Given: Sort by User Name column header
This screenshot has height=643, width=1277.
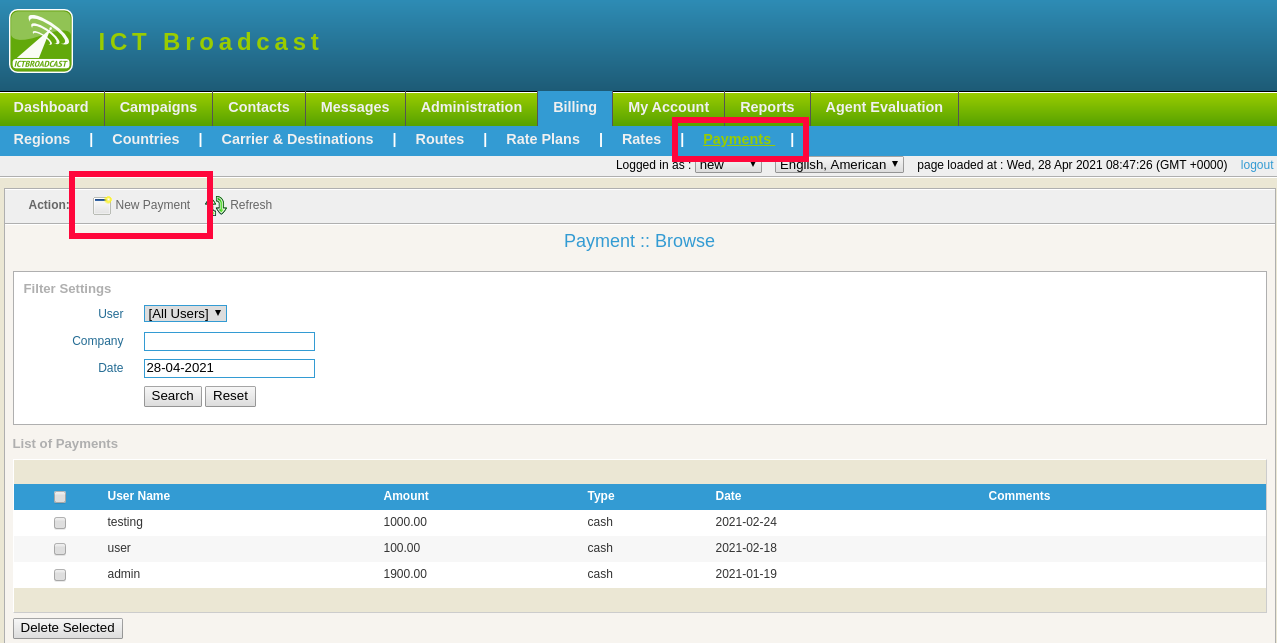Looking at the screenshot, I should point(139,496).
